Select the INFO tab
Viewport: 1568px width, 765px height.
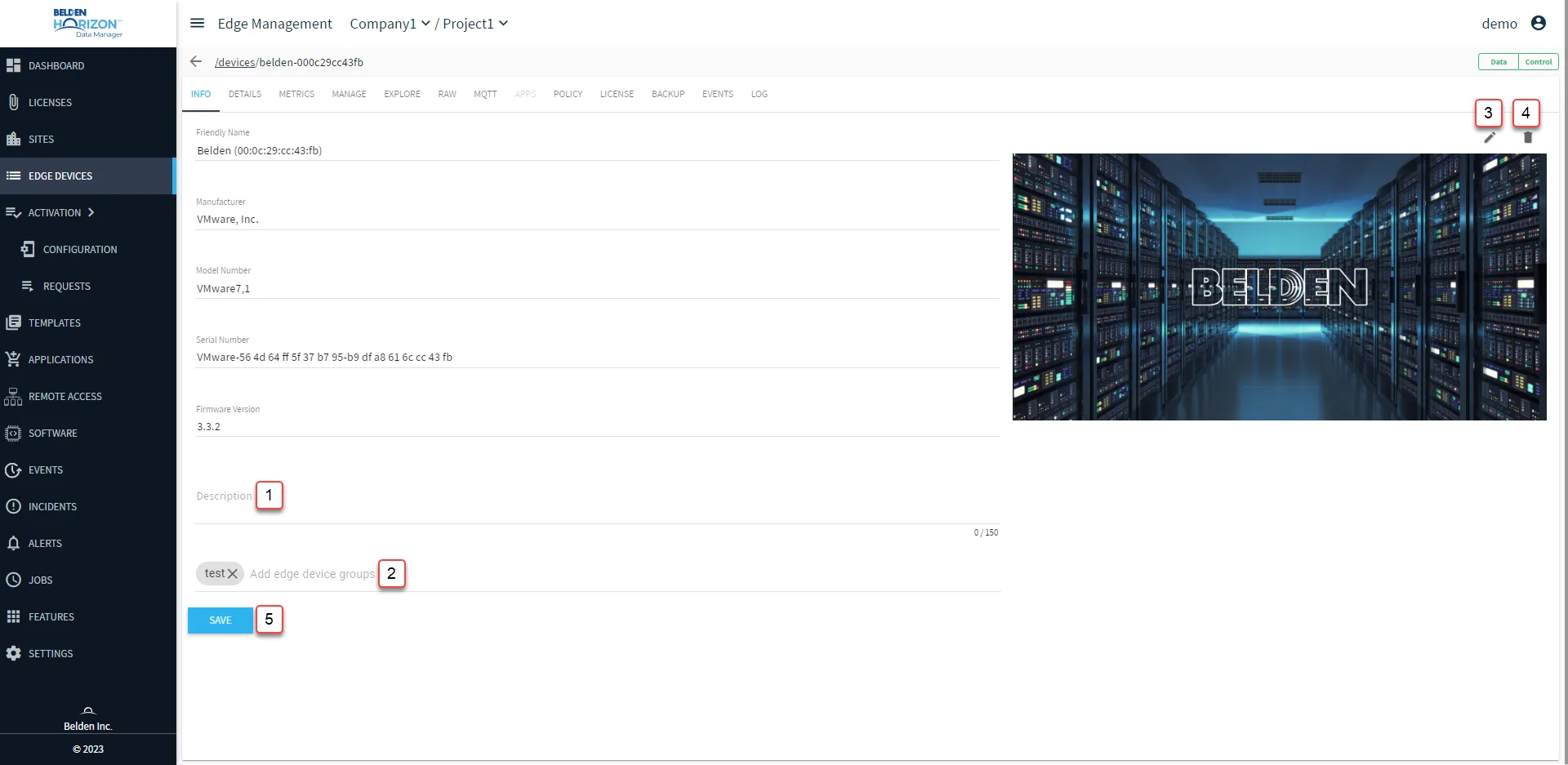click(201, 94)
